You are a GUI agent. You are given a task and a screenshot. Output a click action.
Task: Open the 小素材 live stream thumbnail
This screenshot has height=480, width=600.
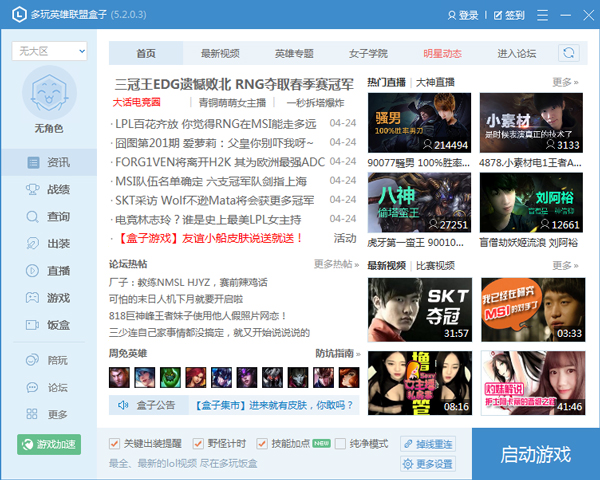coord(532,123)
